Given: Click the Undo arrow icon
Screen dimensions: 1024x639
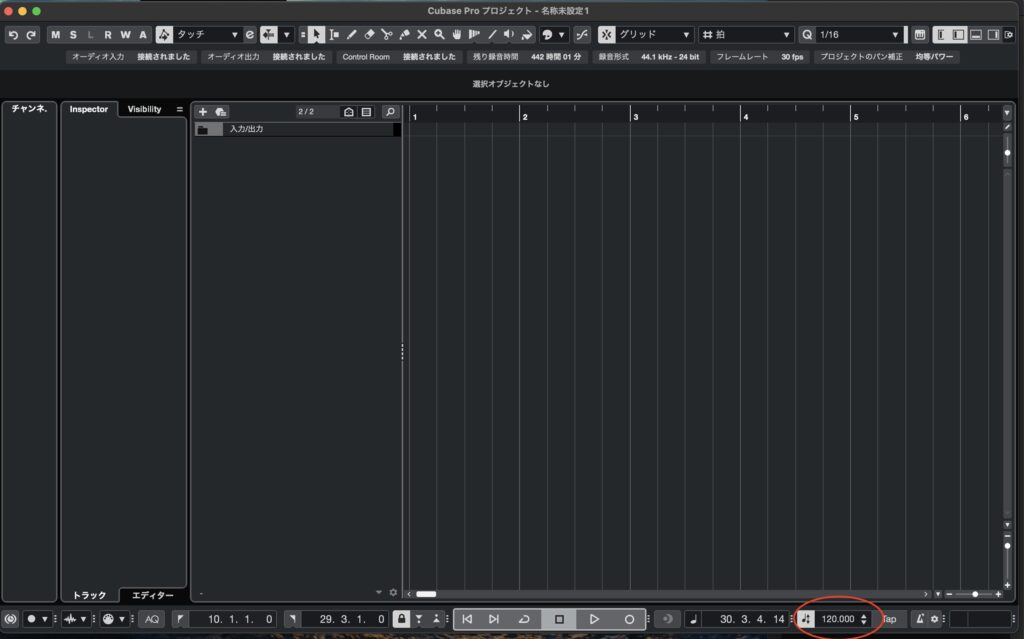Looking at the screenshot, I should [x=13, y=35].
